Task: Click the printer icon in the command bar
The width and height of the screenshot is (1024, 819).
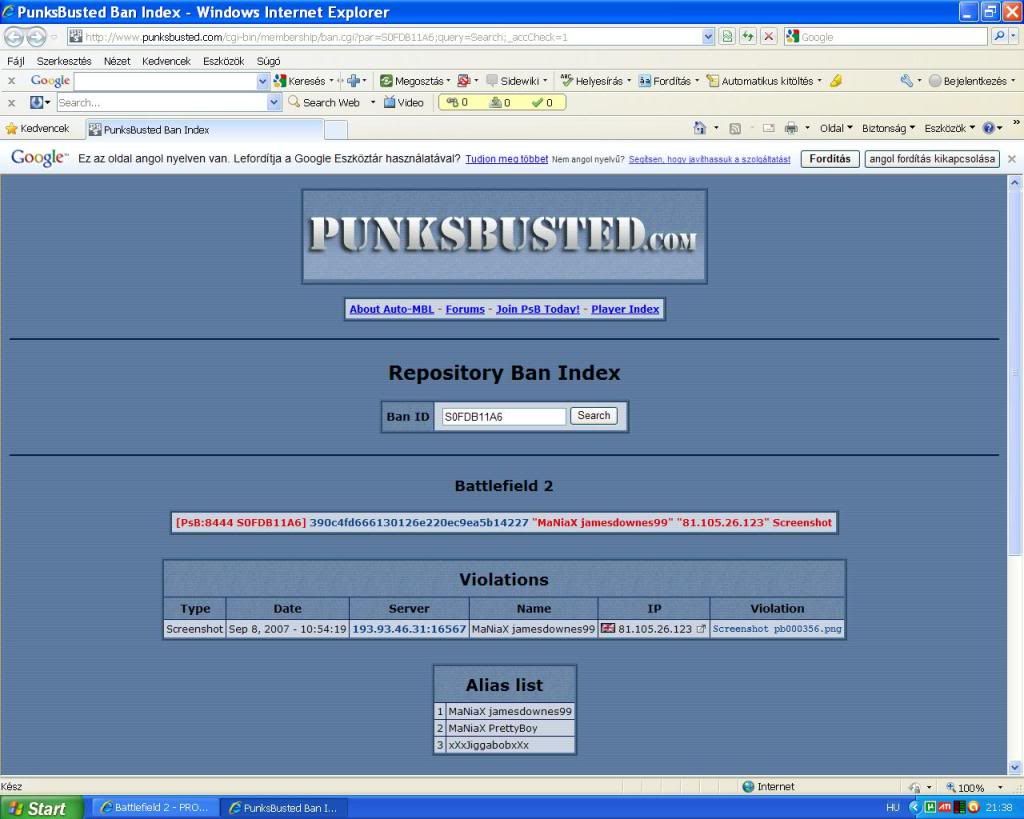Action: (791, 129)
